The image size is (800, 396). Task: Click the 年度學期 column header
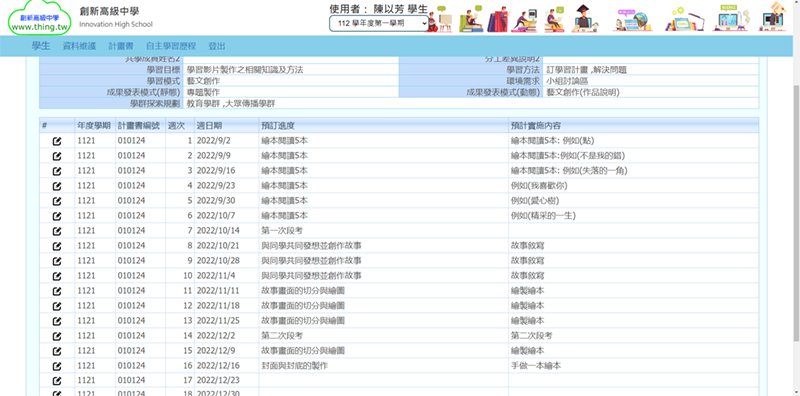pyautogui.click(x=94, y=126)
